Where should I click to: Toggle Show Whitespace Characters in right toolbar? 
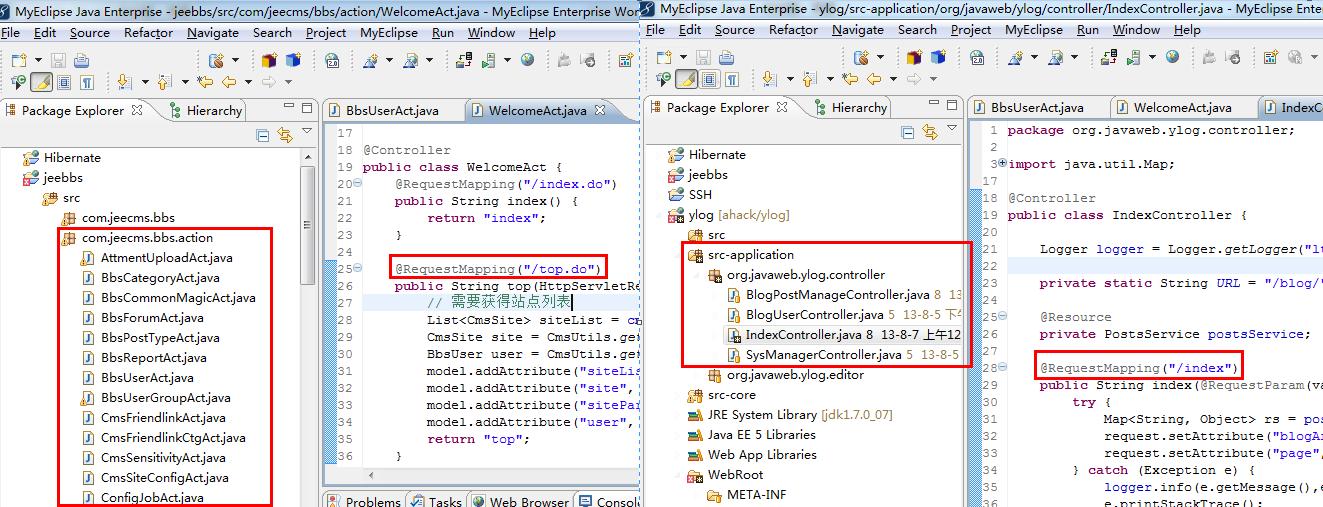[x=733, y=79]
